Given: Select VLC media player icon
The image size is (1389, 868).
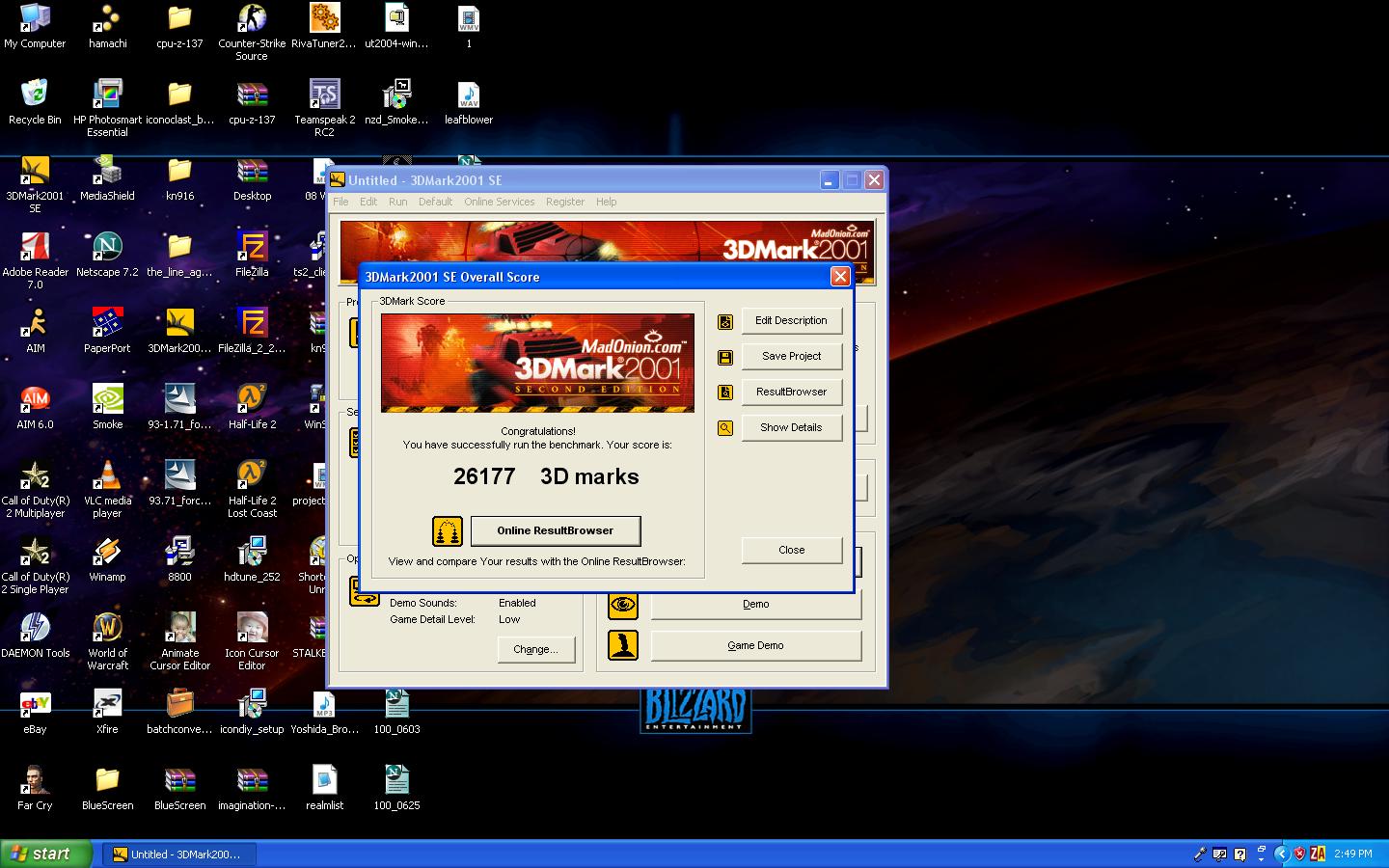Looking at the screenshot, I should point(107,489).
